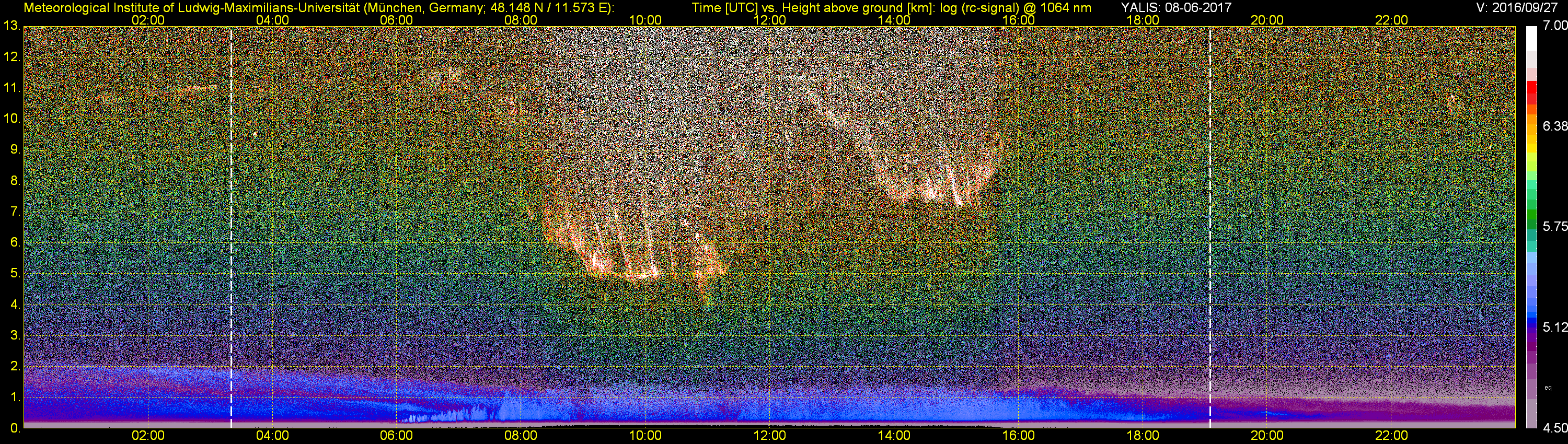Click the 4.50 value on the color scale
Screen dimensions: 1568x444
1556,428
